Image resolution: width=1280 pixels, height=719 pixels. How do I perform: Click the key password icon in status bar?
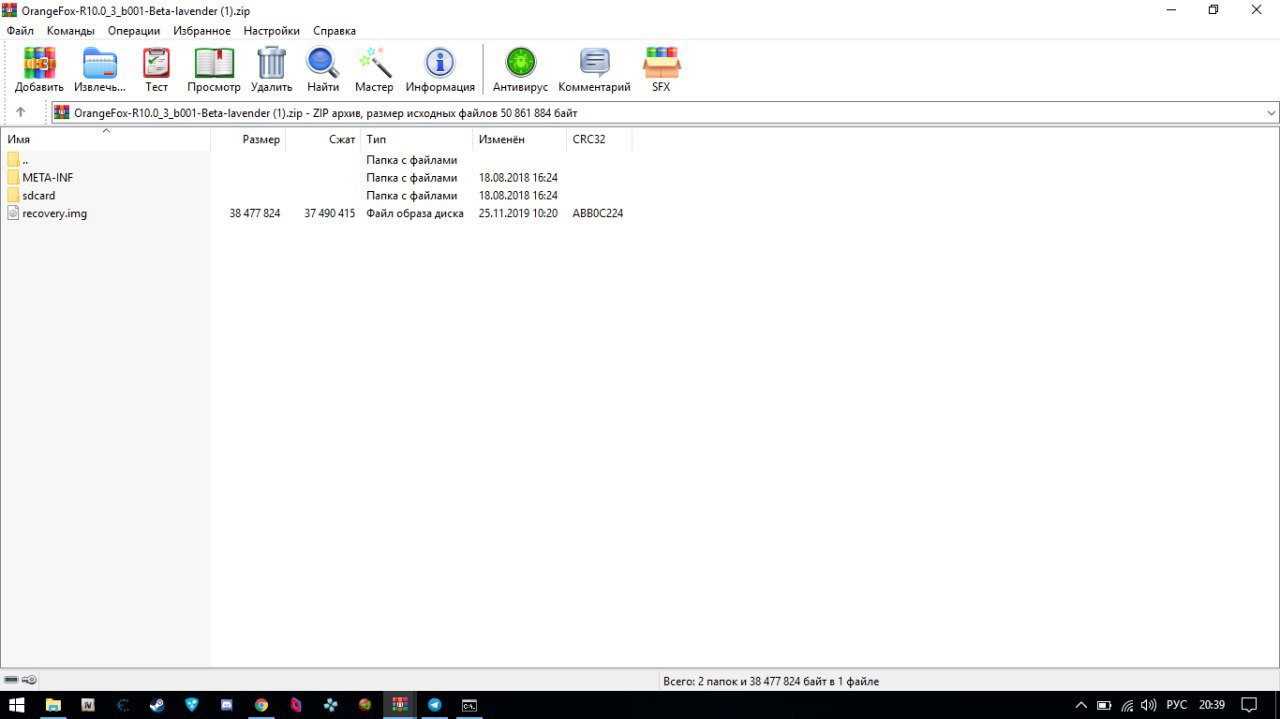tap(29, 680)
